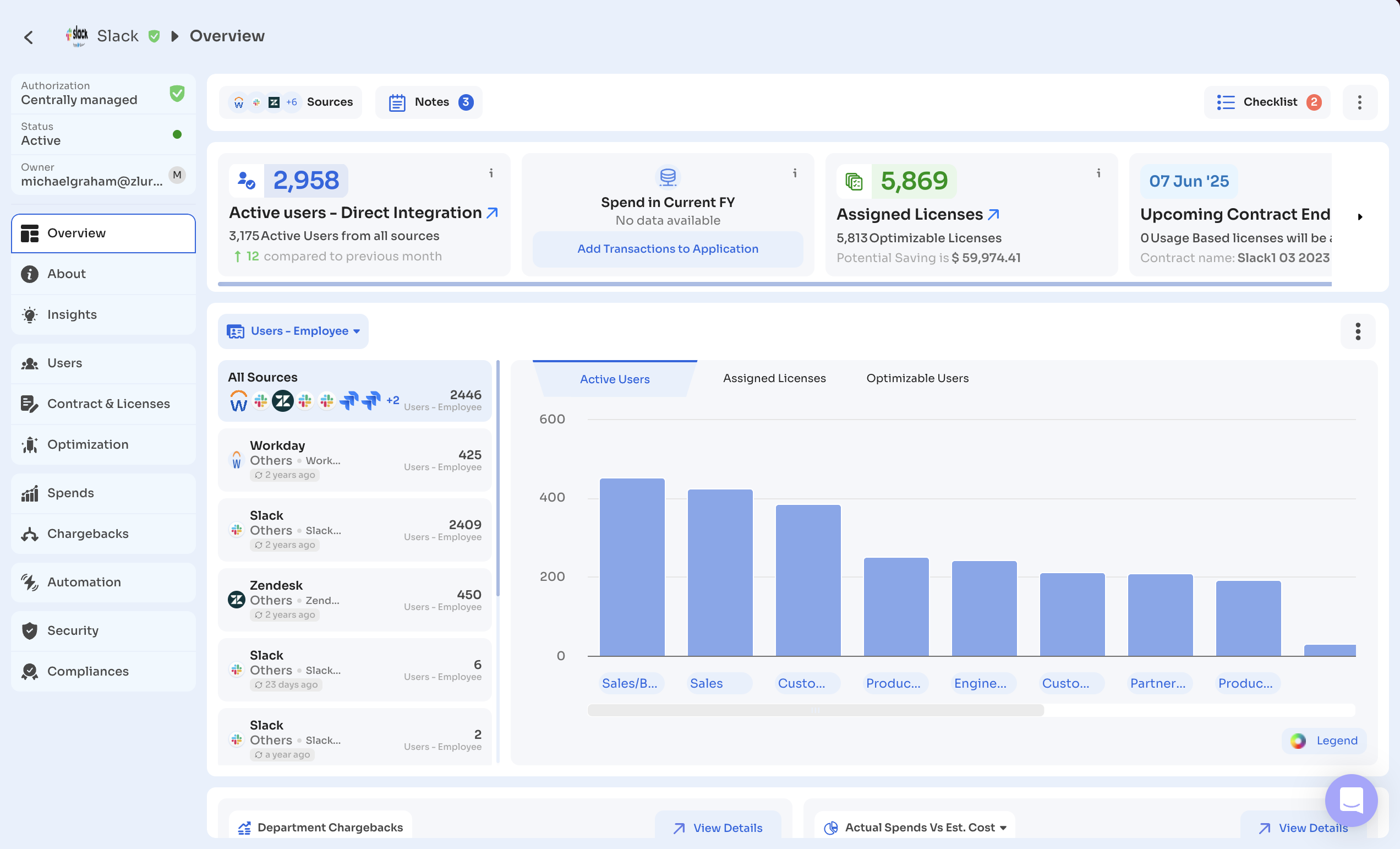Screen dimensions: 1400x849
Task: Click the Spends bar chart icon
Action: pyautogui.click(x=30, y=493)
